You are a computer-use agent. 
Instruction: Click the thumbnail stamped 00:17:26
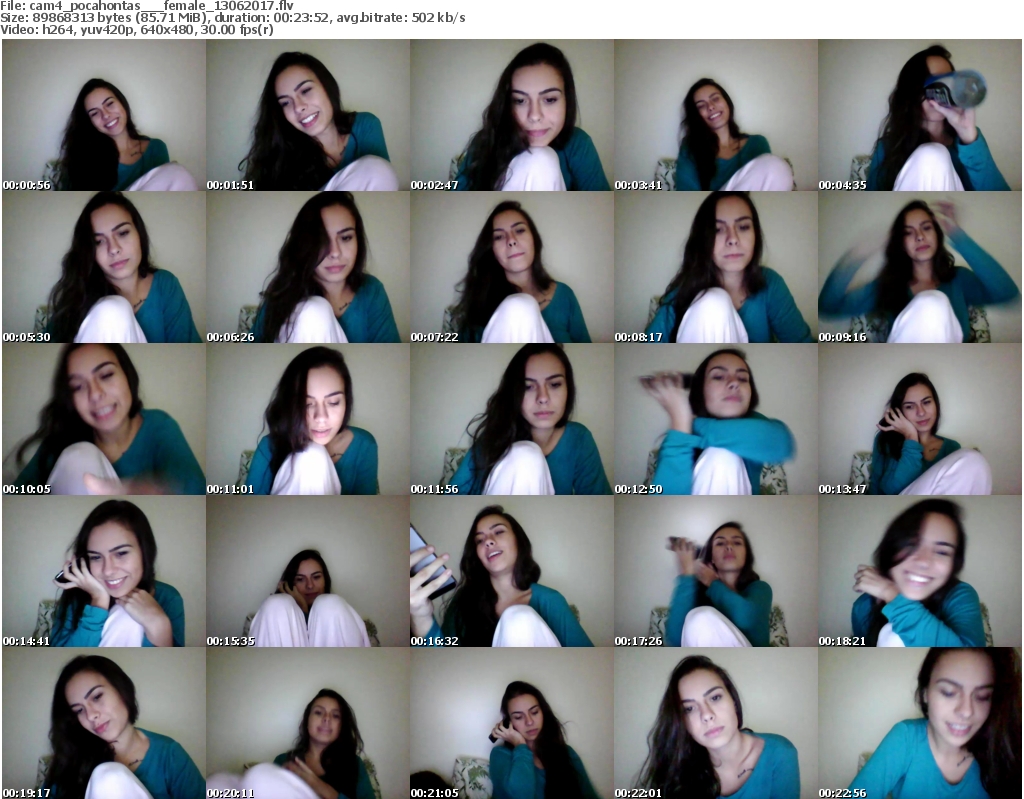(x=716, y=571)
